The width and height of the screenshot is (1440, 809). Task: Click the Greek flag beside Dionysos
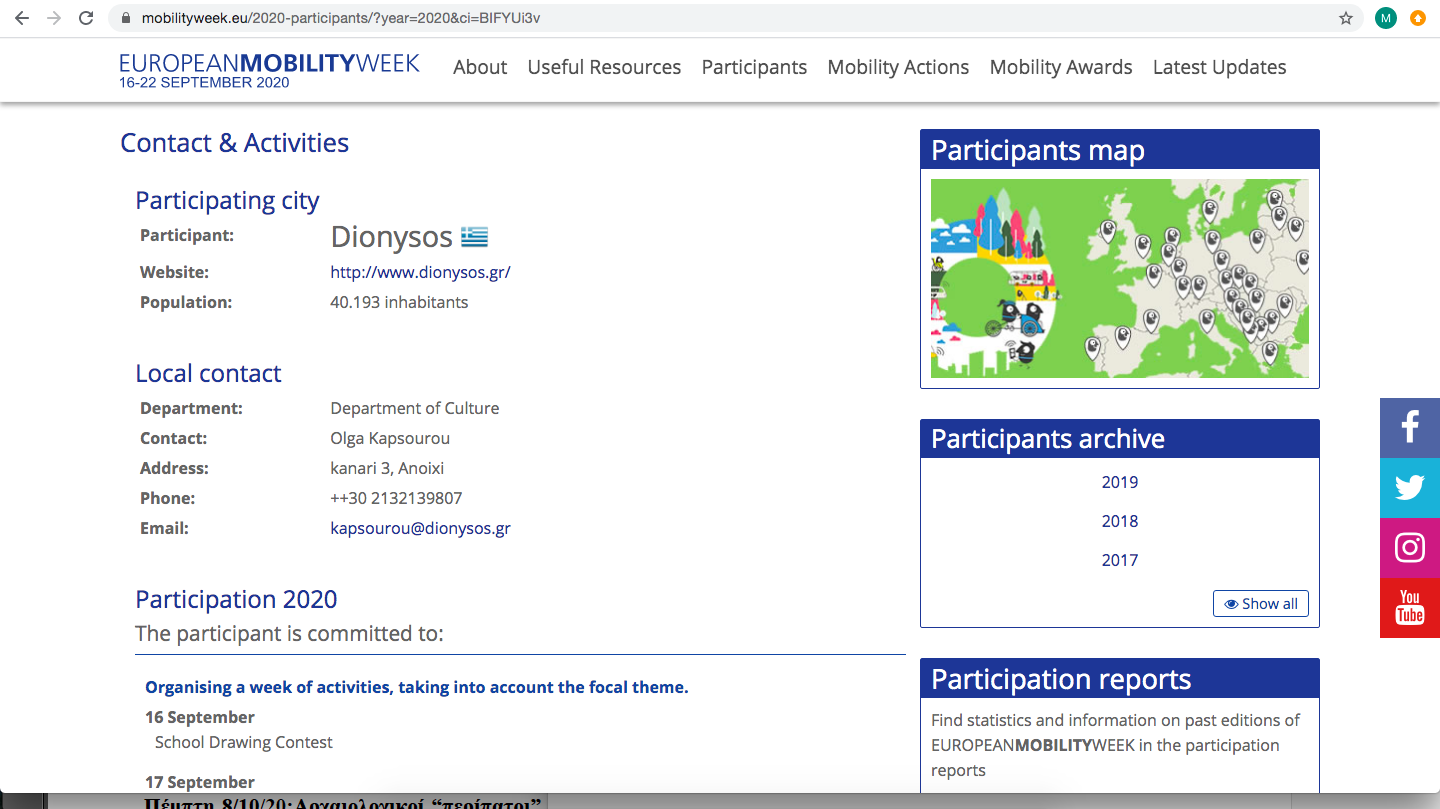[x=474, y=237]
